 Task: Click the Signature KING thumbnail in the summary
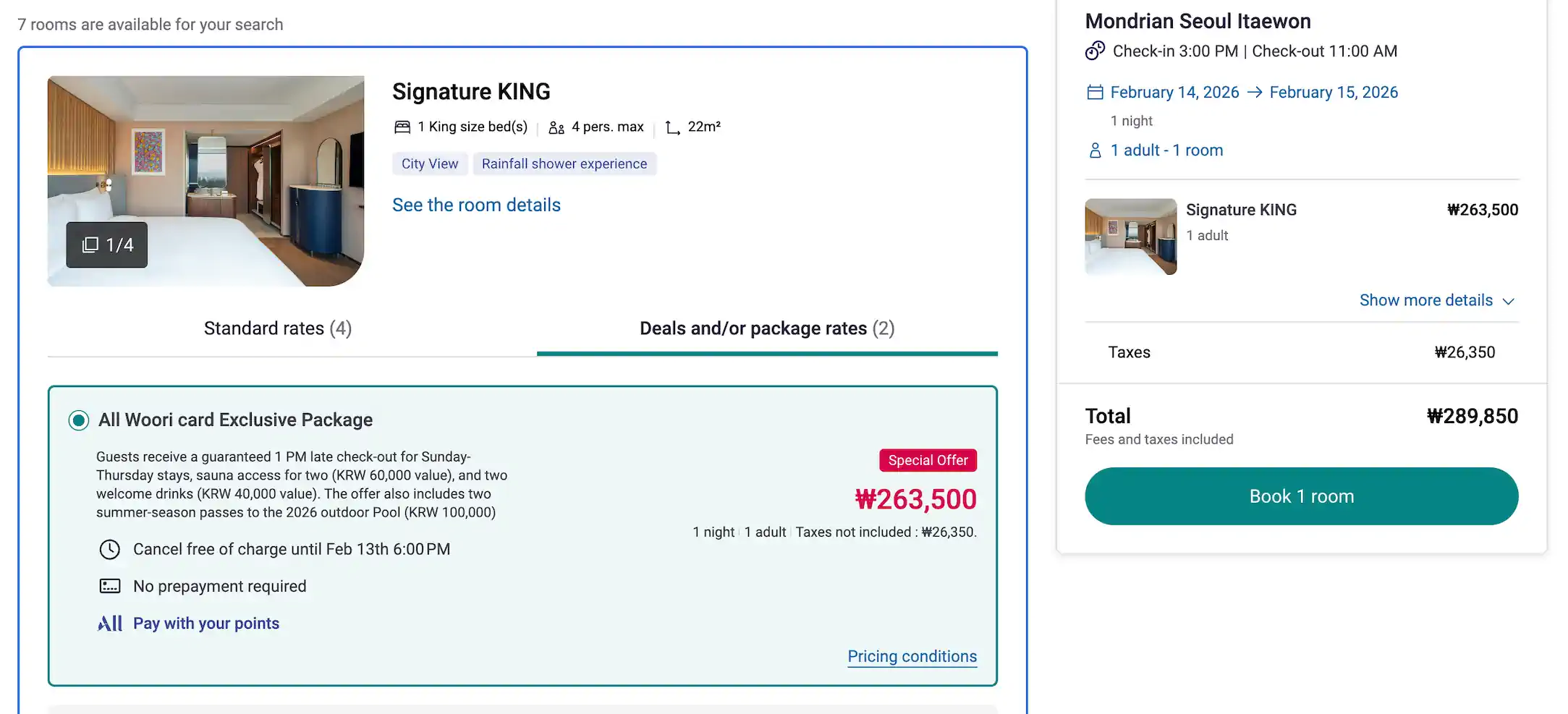1130,237
